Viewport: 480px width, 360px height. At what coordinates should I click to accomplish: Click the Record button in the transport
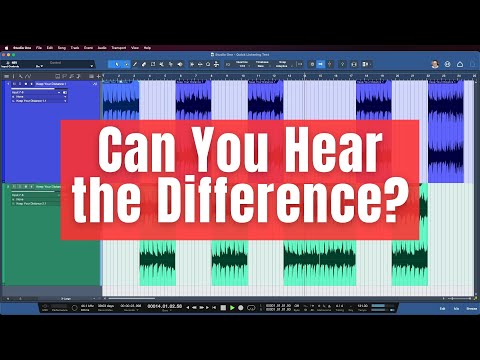(x=241, y=308)
